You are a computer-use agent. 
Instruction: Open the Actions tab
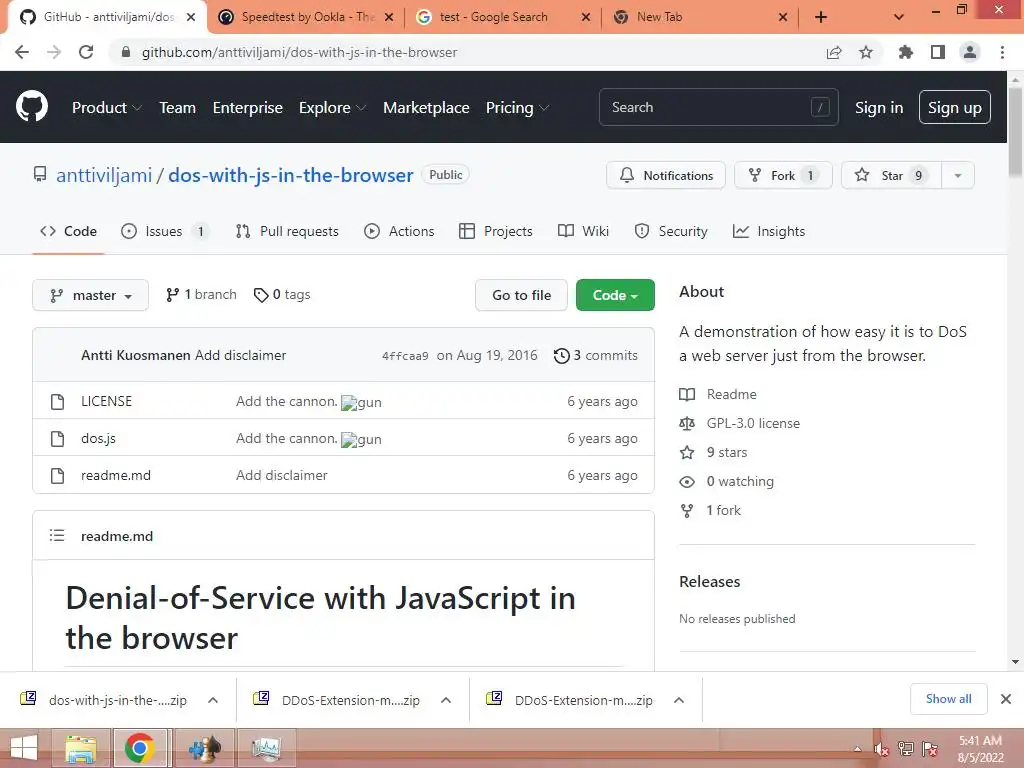[399, 231]
